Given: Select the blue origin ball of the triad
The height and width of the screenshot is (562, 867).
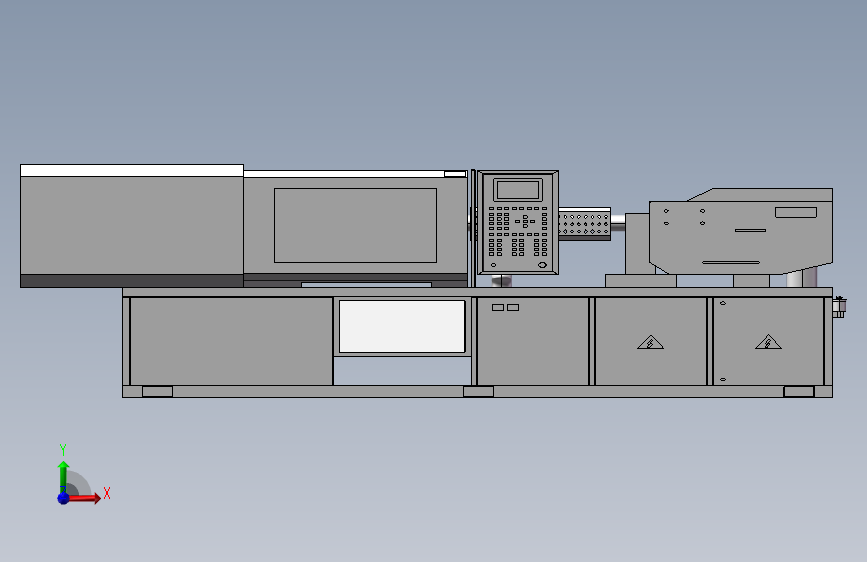Looking at the screenshot, I should [63, 498].
